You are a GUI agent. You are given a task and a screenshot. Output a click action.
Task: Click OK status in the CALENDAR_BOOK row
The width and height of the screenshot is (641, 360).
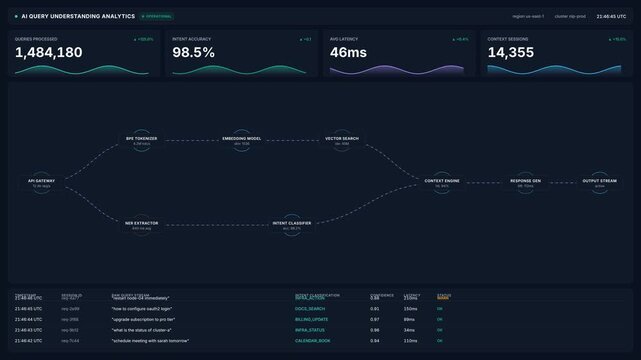tap(439, 341)
